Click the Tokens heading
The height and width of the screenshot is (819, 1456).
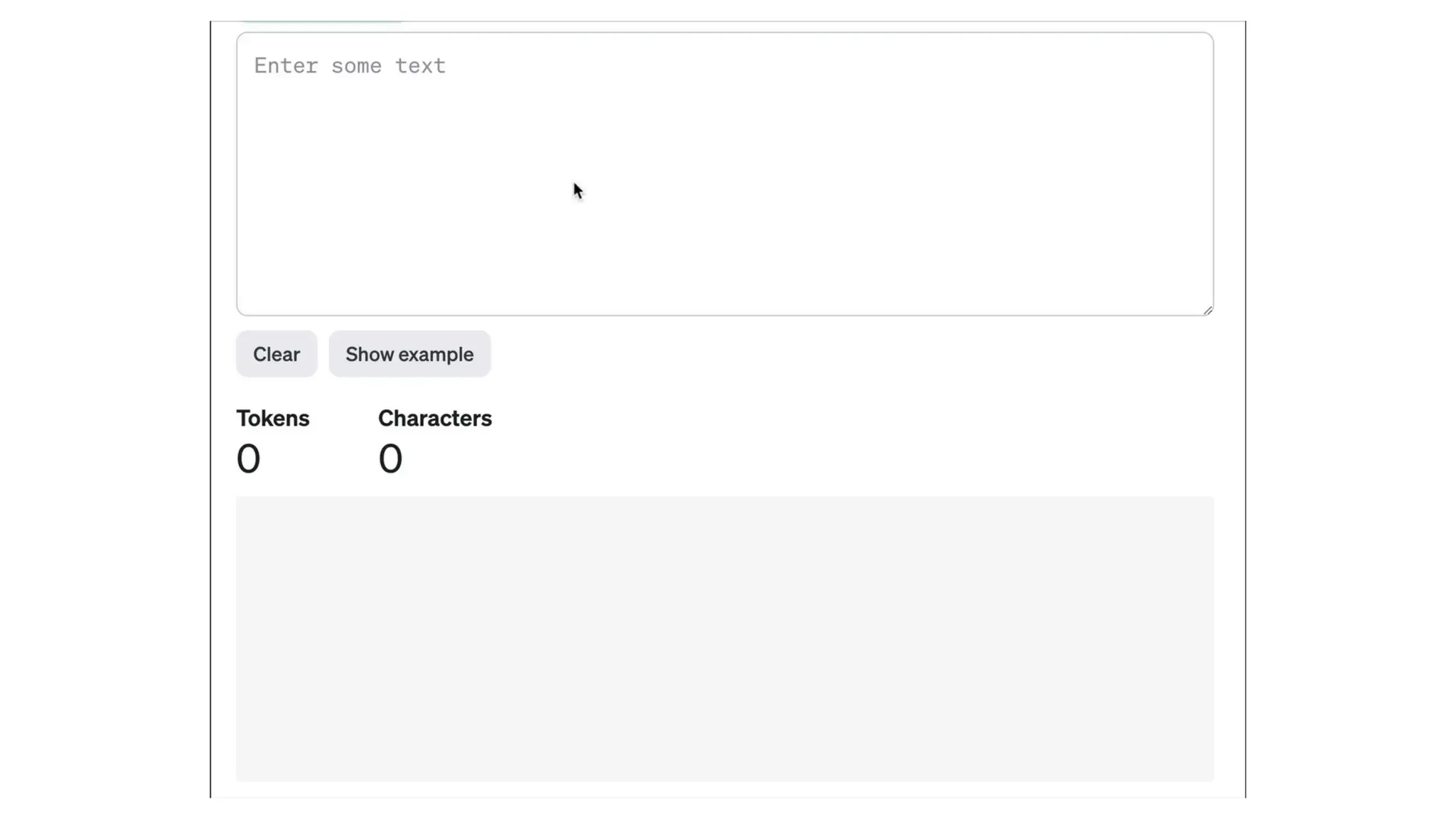(x=273, y=418)
